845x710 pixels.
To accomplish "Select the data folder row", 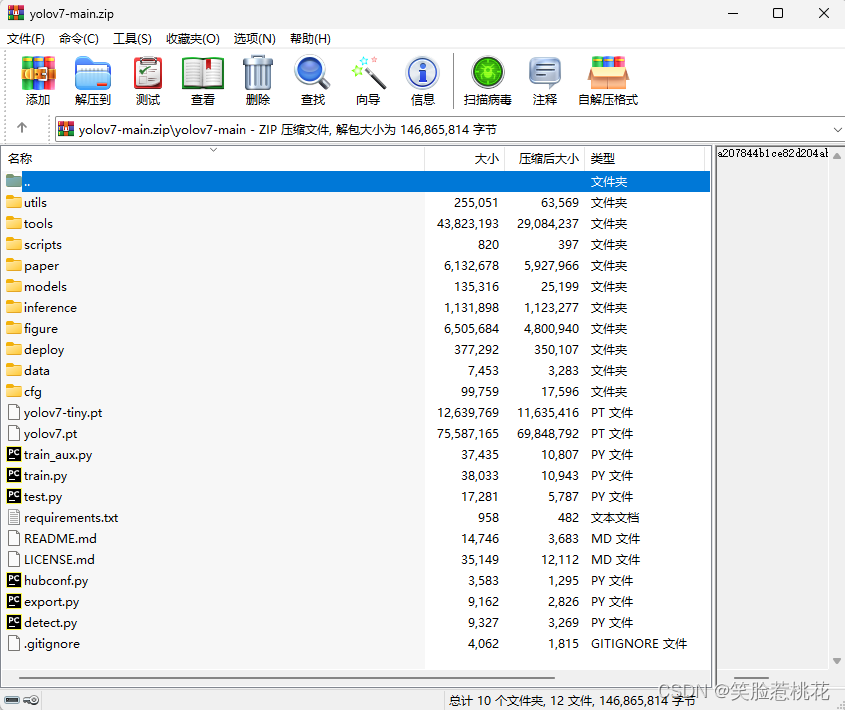I will pyautogui.click(x=356, y=370).
